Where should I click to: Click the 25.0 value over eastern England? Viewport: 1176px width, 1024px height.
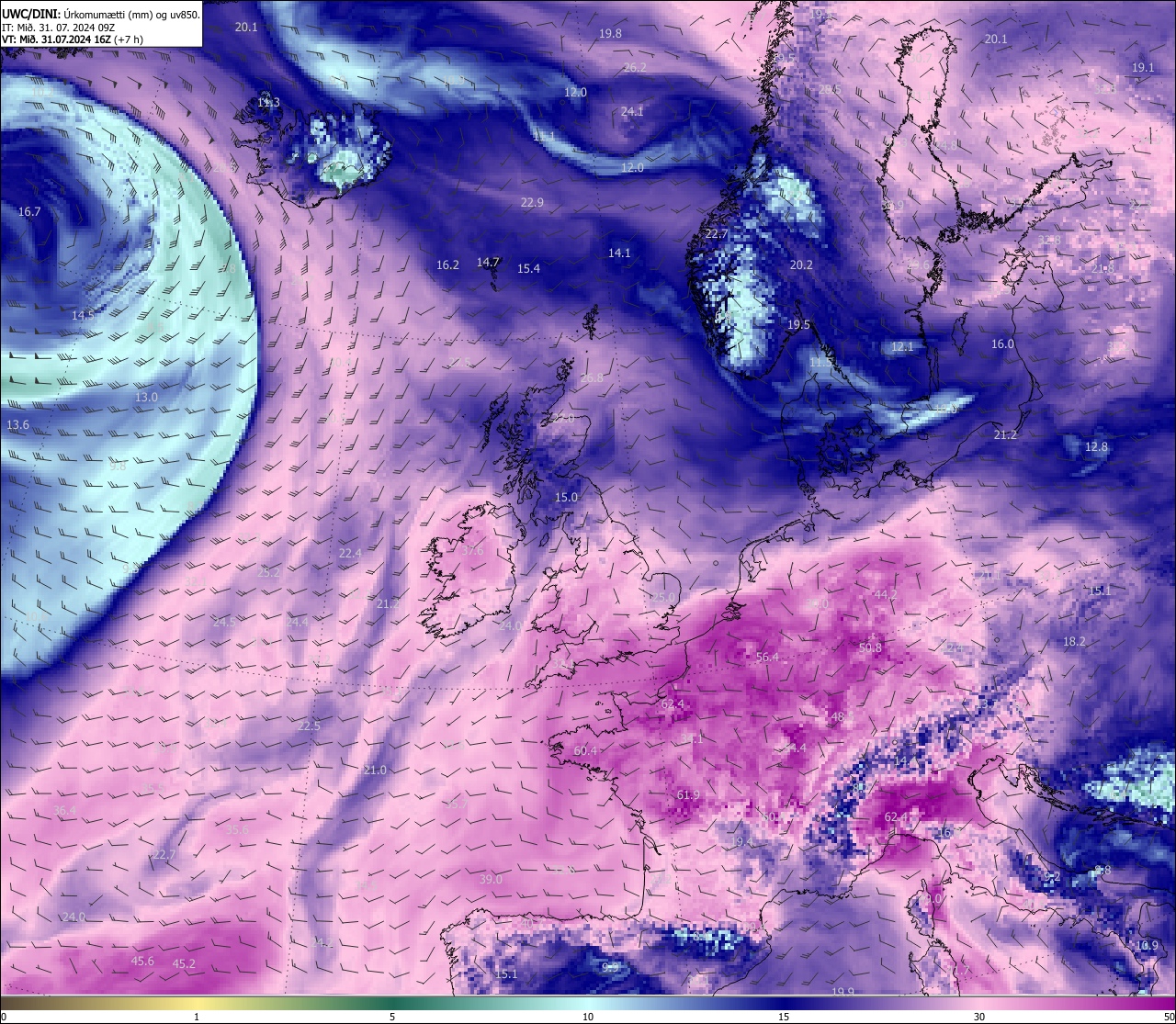click(x=662, y=598)
